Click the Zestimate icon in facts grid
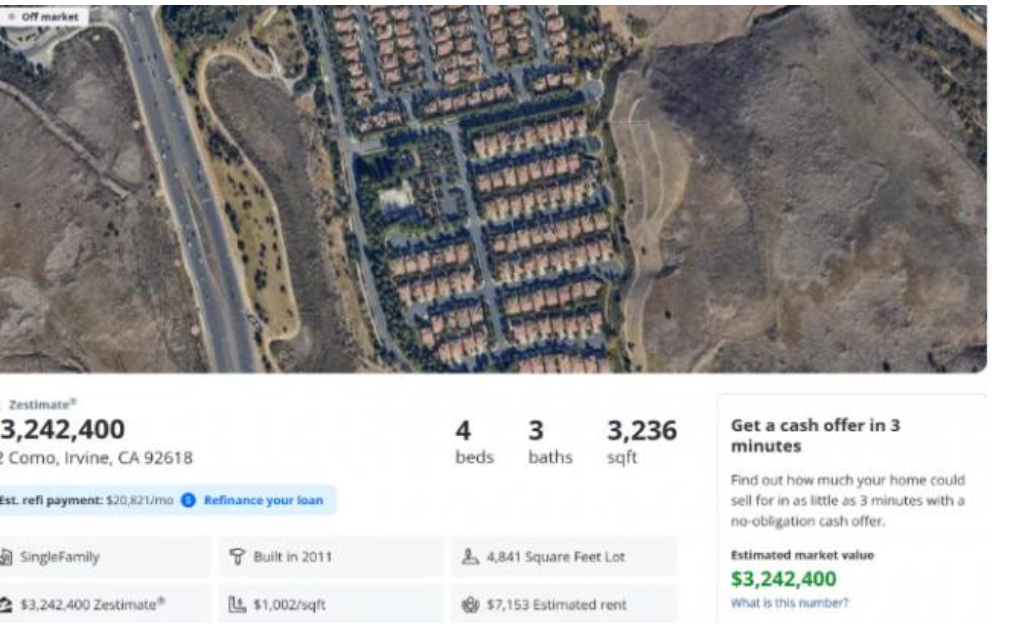Image resolution: width=1017 pixels, height=632 pixels. (x=6, y=604)
